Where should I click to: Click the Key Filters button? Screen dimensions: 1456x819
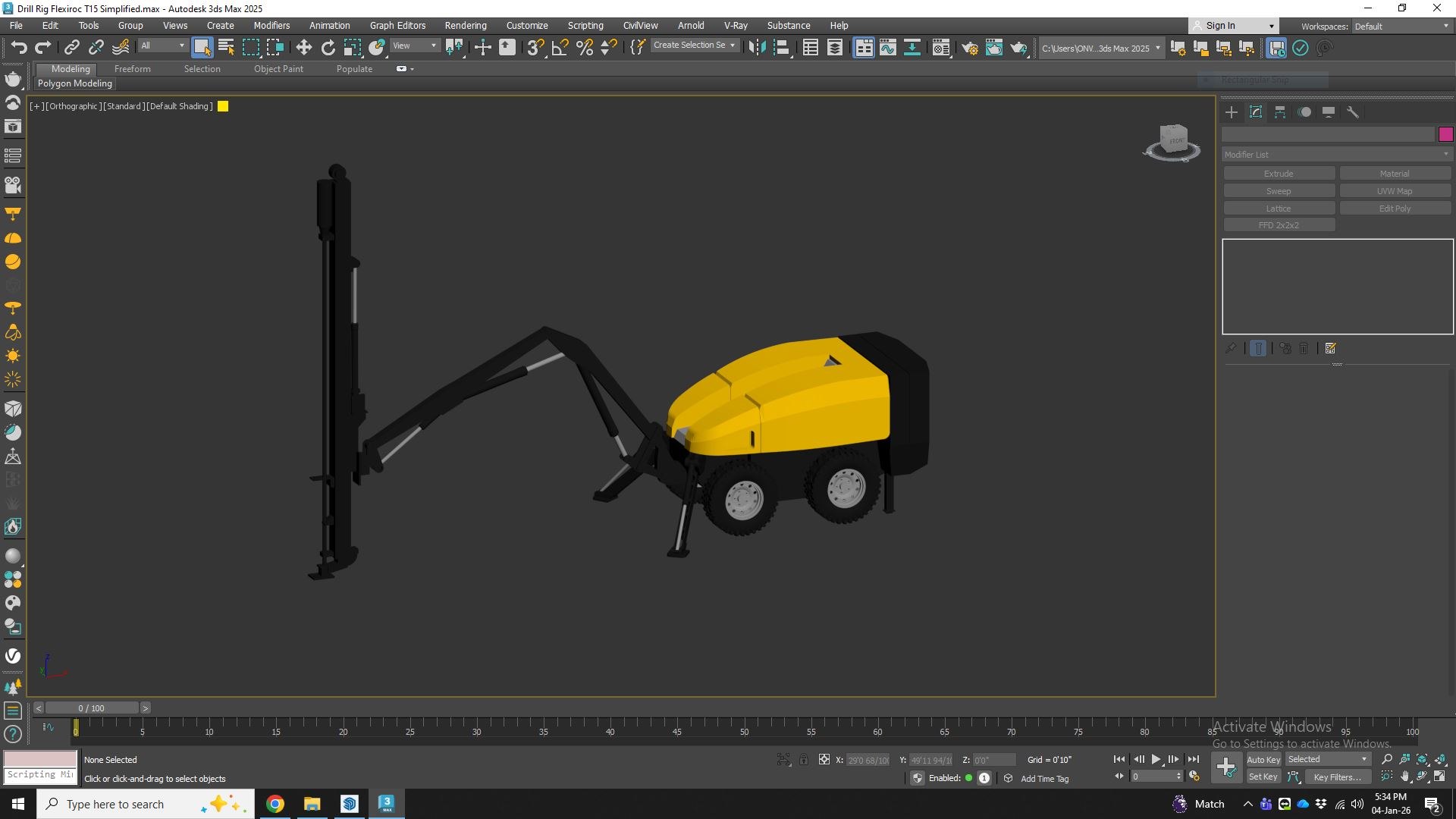point(1337,777)
